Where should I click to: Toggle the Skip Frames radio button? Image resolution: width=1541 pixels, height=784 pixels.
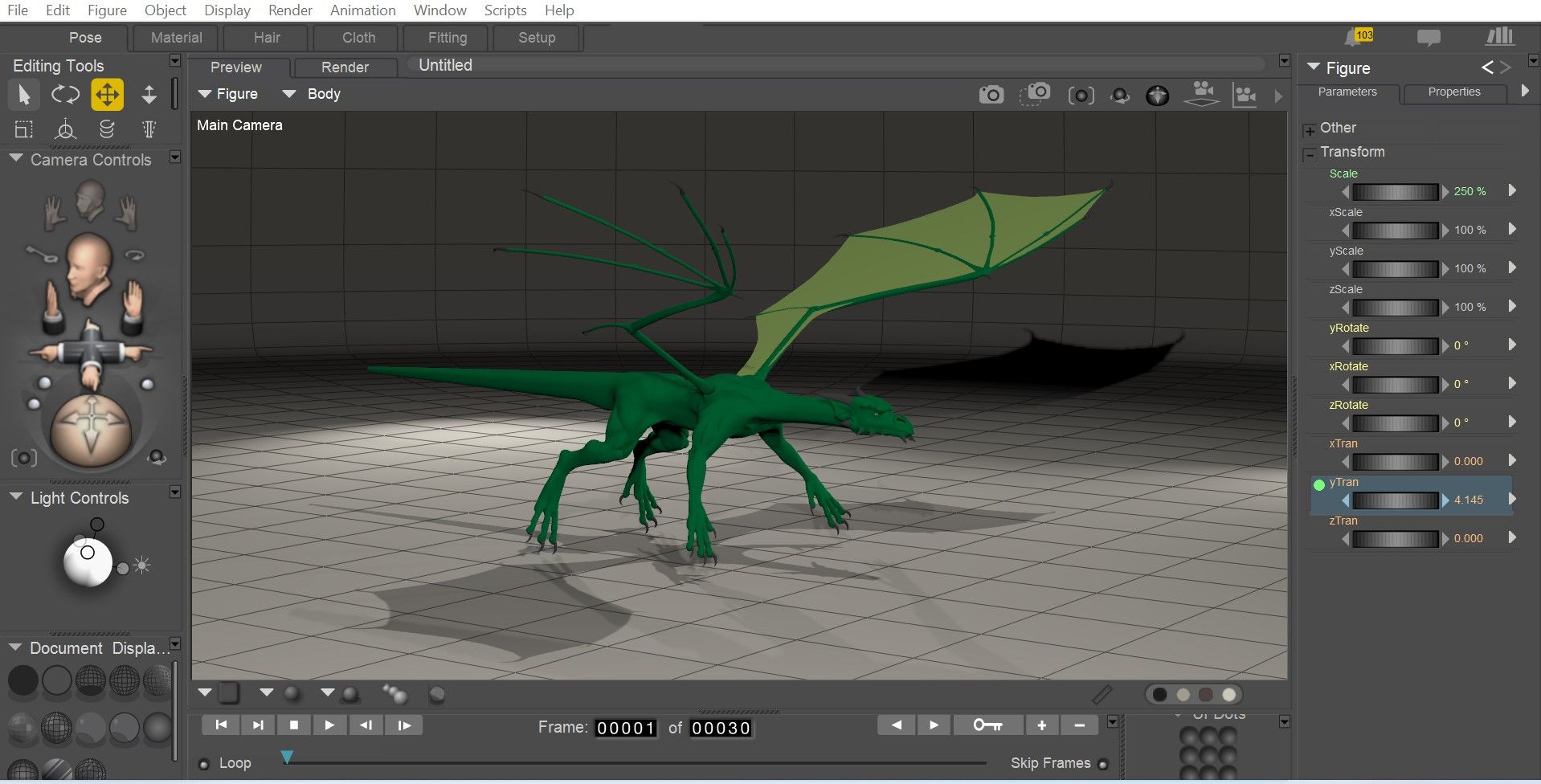(1102, 764)
